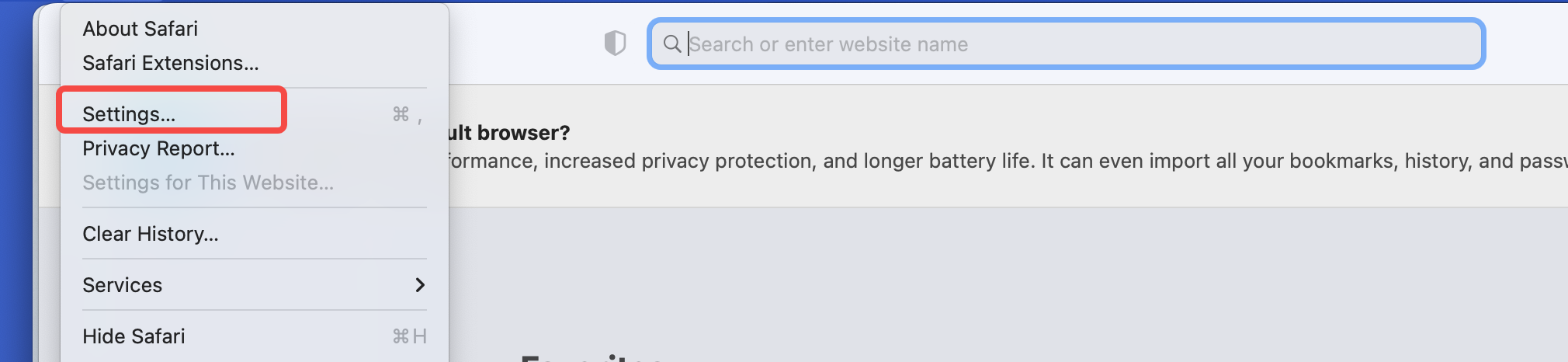The height and width of the screenshot is (362, 1568).
Task: Select Hide Safari menu item
Action: (134, 336)
